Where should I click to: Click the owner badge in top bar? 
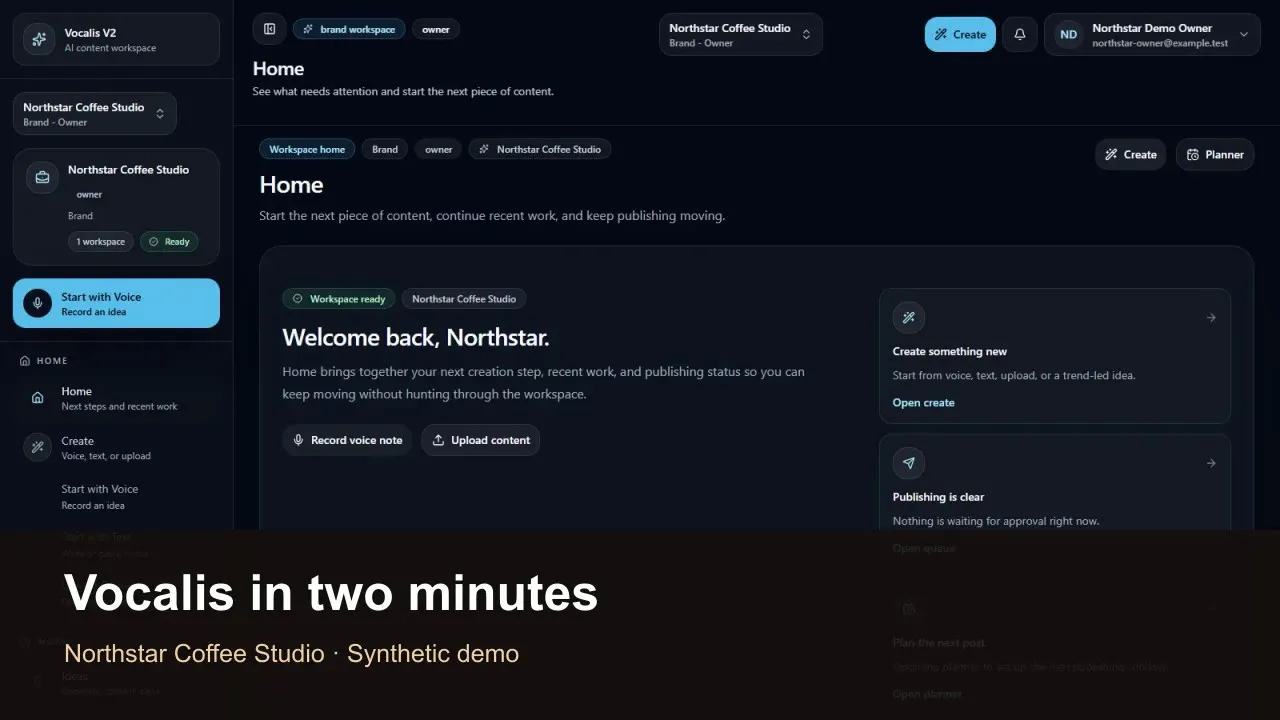click(x=436, y=29)
